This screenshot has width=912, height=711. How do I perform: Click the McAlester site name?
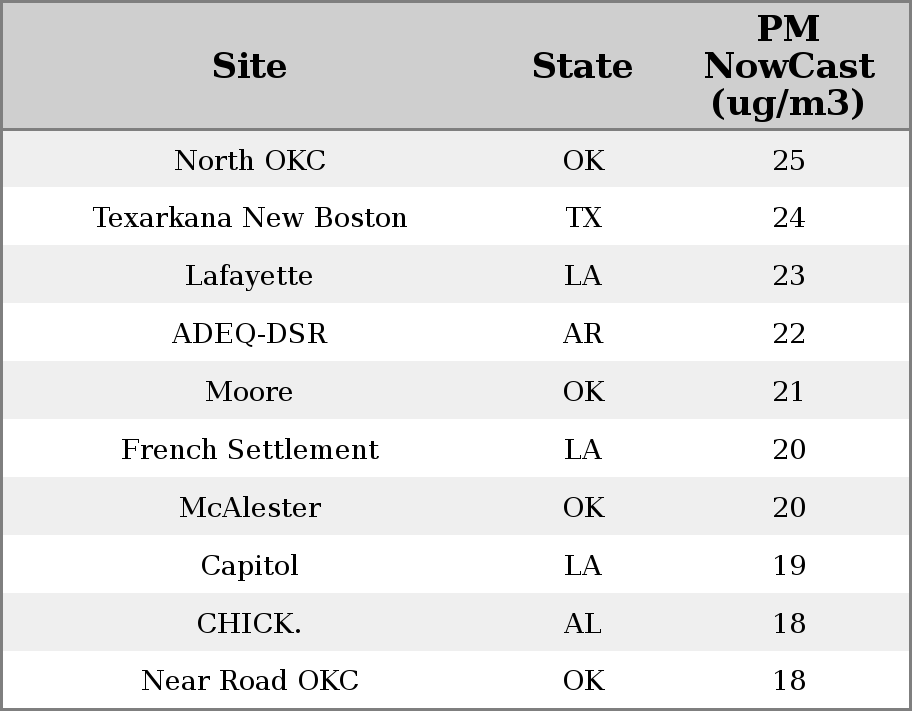tap(249, 508)
